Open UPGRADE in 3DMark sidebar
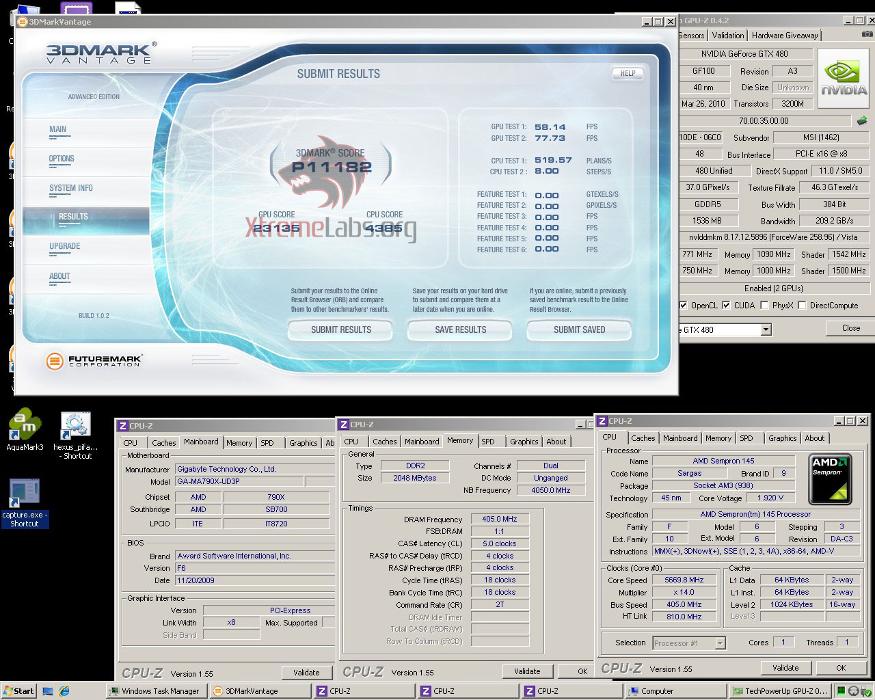 (x=65, y=246)
